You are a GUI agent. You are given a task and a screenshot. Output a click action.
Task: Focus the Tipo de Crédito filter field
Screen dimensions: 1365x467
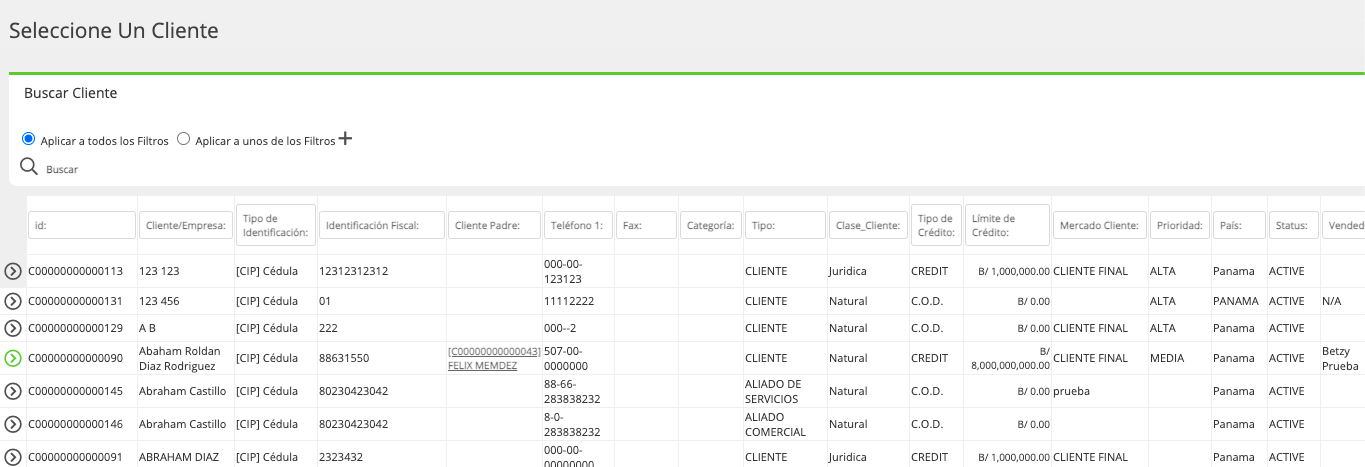(936, 225)
